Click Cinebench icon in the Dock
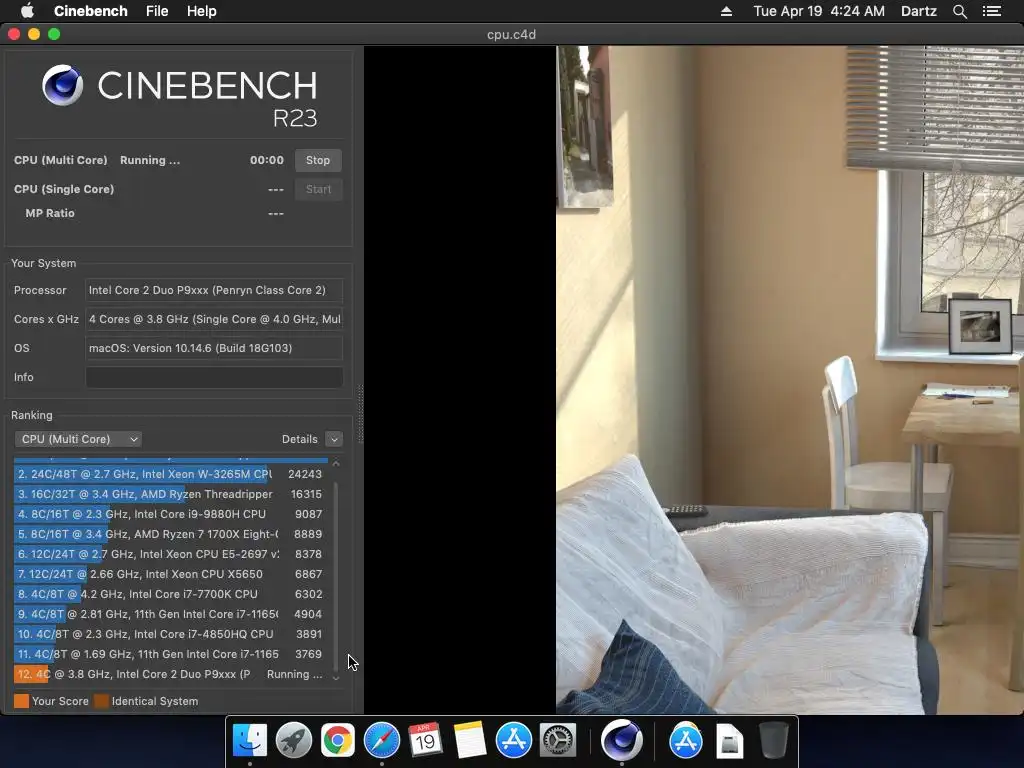Image resolution: width=1024 pixels, height=768 pixels. (621, 739)
